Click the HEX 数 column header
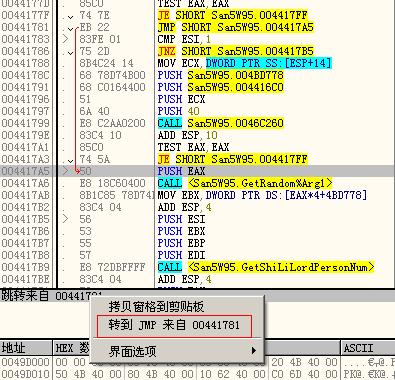The image size is (395, 380). tap(73, 348)
